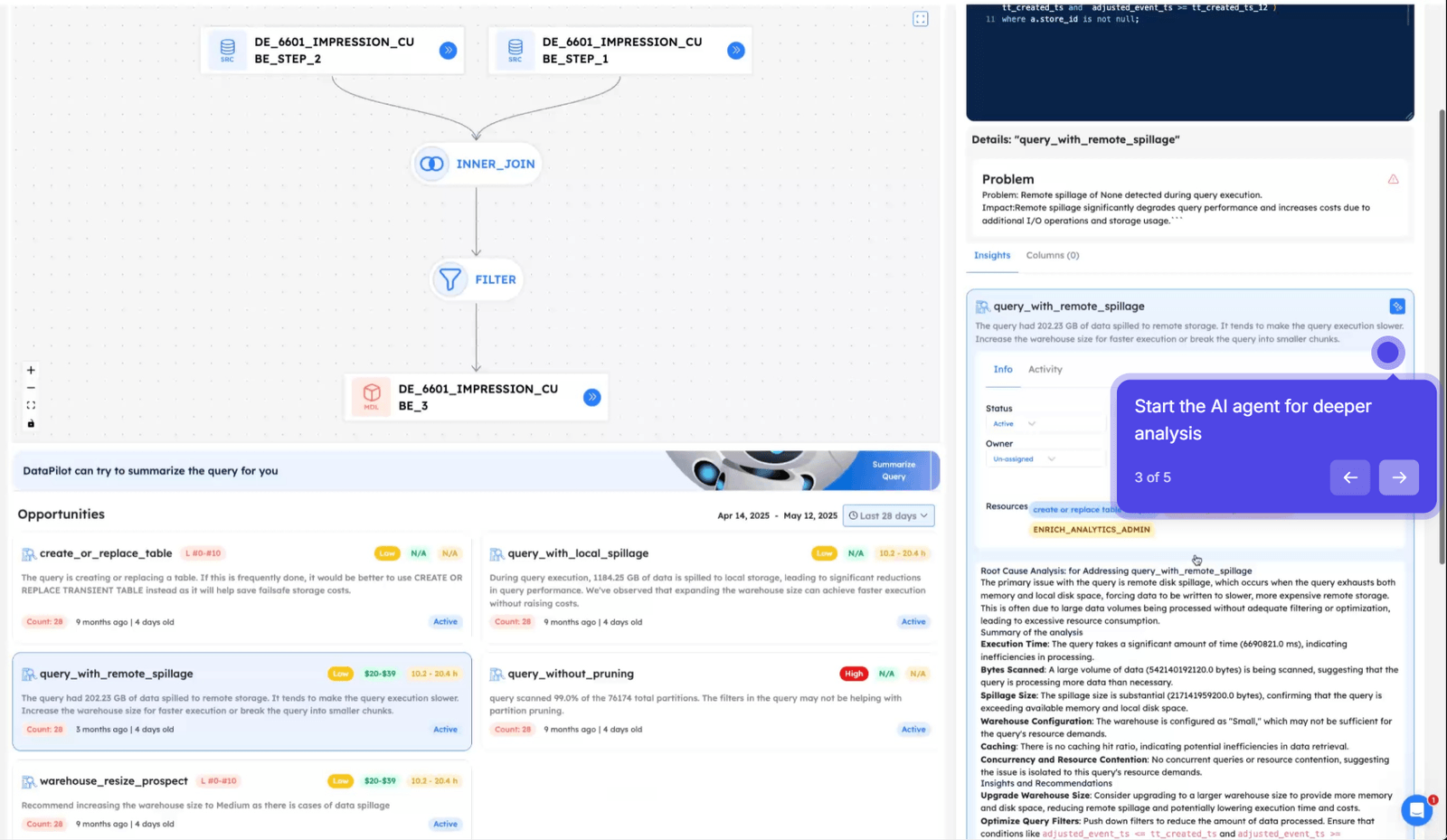Click the right panel vertical scrollbar

[1442, 337]
